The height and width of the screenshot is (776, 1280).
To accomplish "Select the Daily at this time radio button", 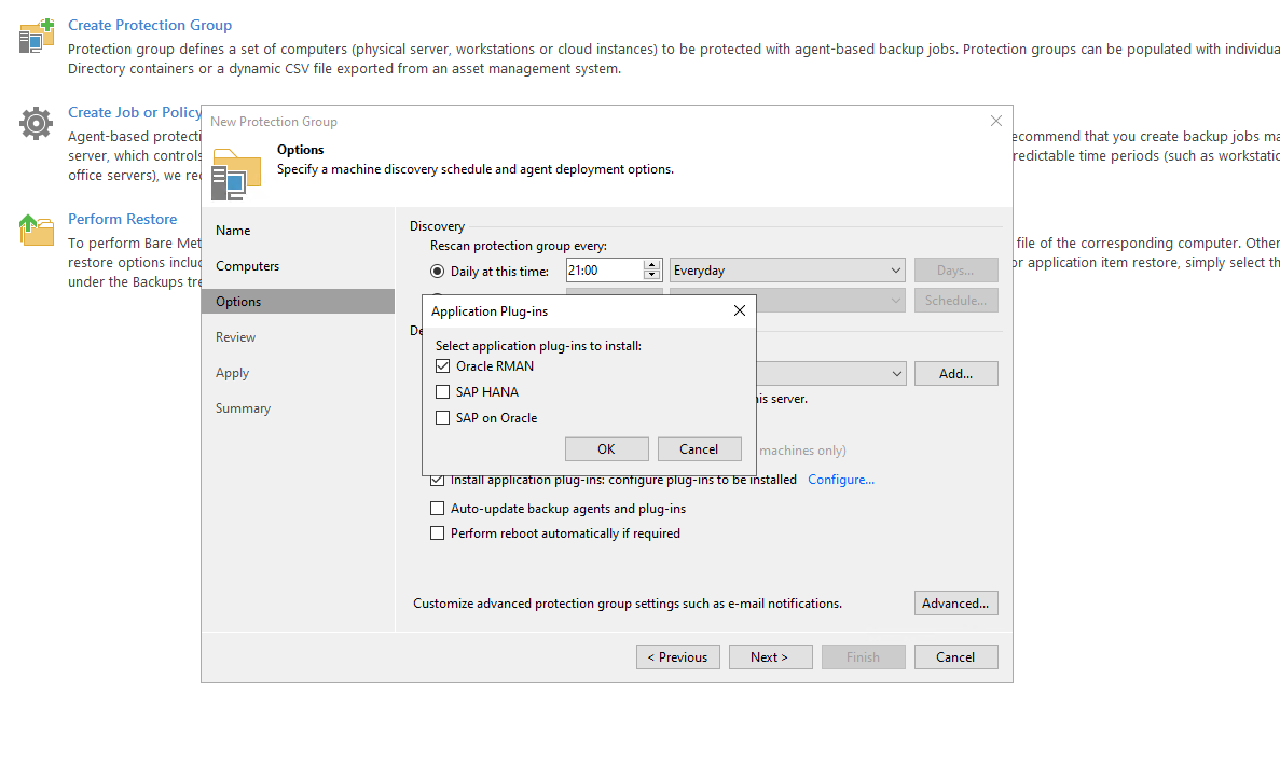I will (437, 271).
